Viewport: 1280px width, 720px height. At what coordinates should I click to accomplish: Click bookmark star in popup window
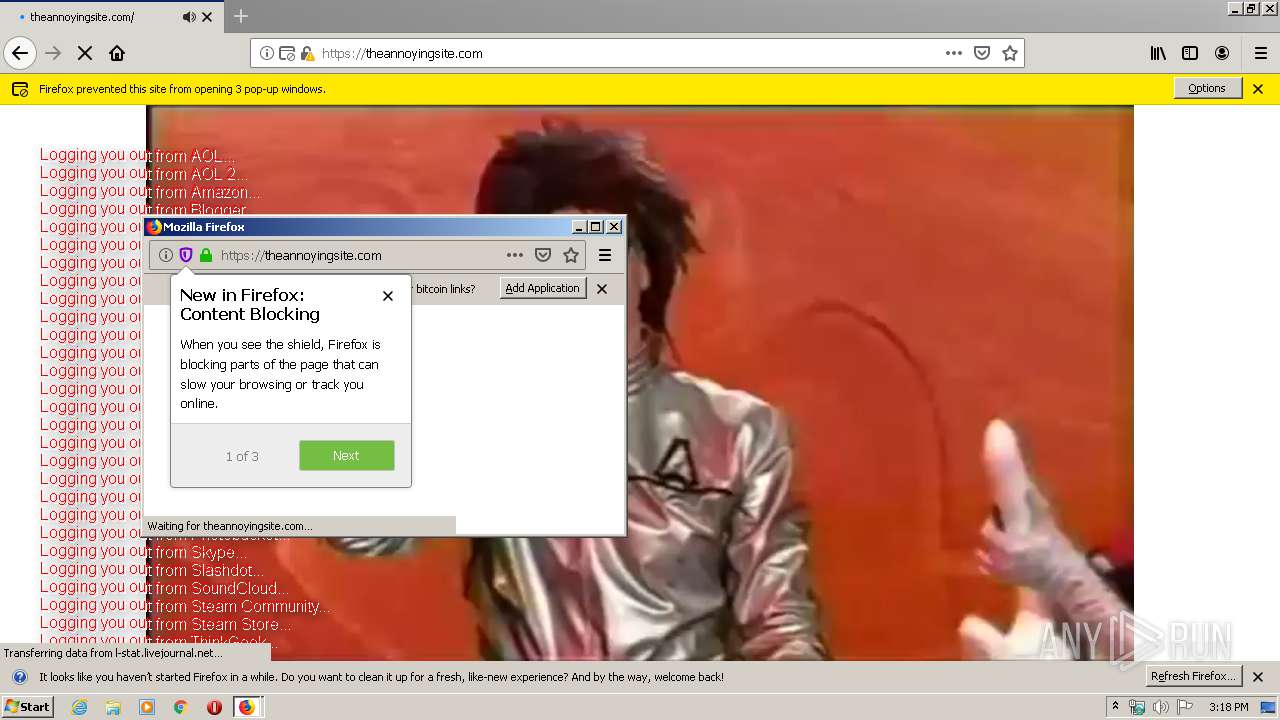(x=571, y=255)
